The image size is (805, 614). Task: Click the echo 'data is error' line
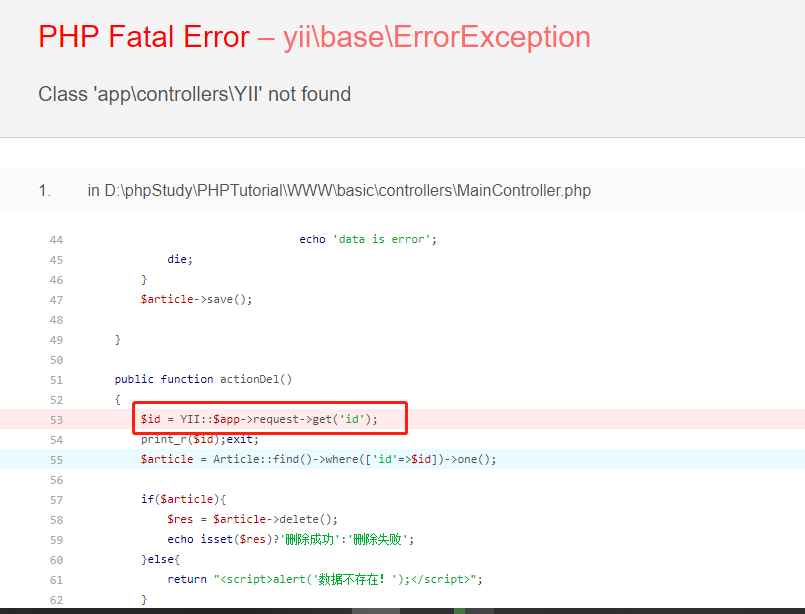coord(368,239)
